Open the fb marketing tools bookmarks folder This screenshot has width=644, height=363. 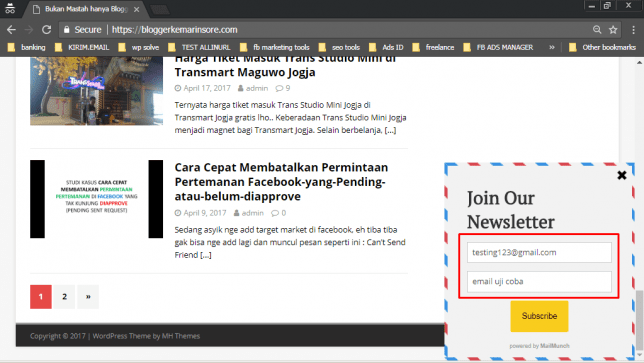[275, 47]
